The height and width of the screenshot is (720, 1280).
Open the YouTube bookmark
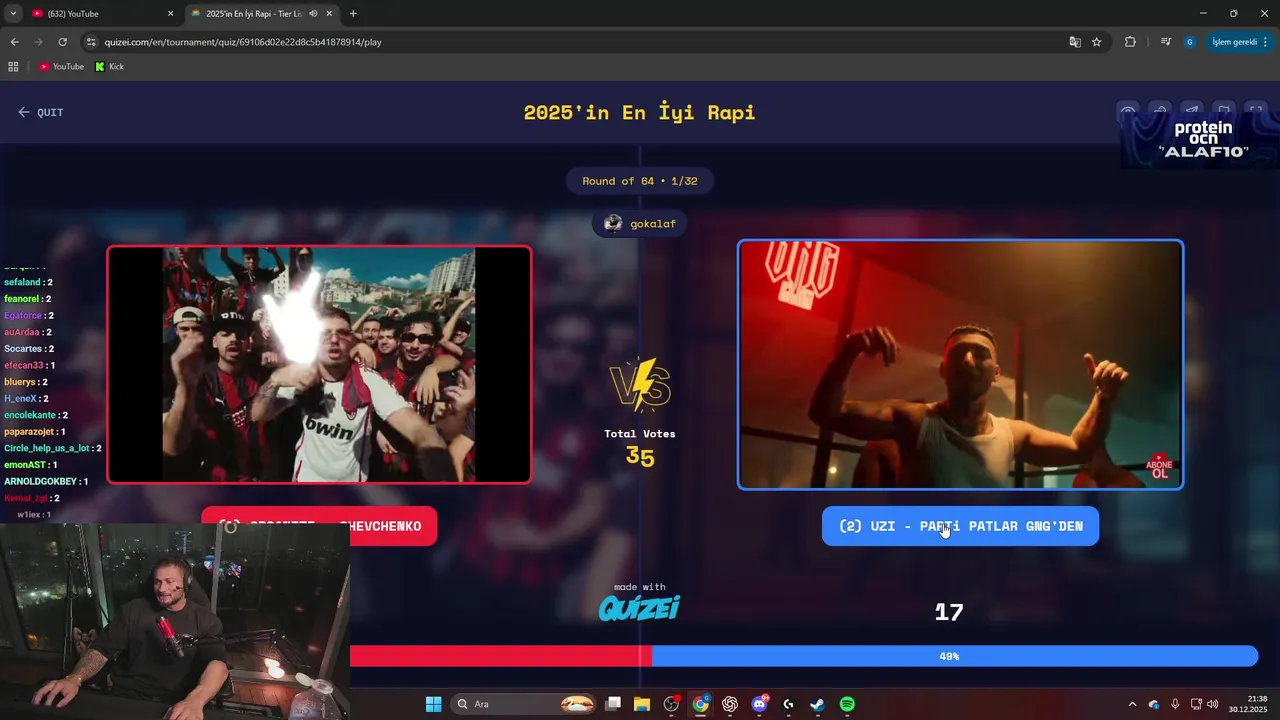pos(61,66)
